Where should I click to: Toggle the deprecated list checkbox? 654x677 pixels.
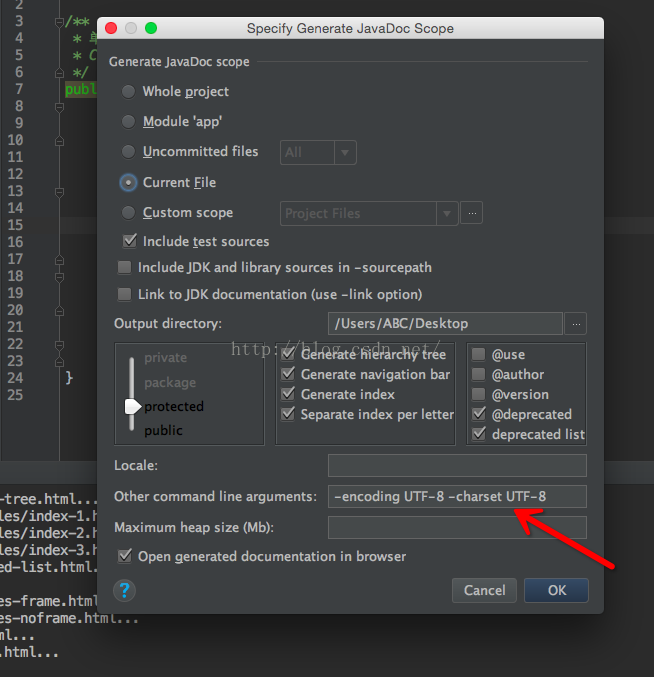pyautogui.click(x=479, y=434)
